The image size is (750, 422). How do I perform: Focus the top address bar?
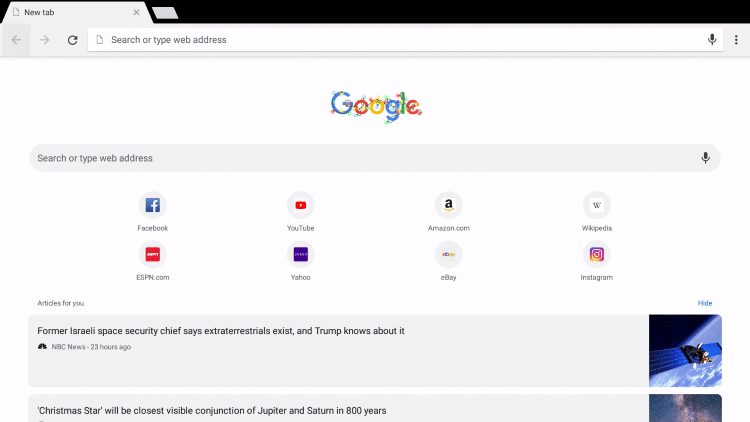[x=405, y=40]
